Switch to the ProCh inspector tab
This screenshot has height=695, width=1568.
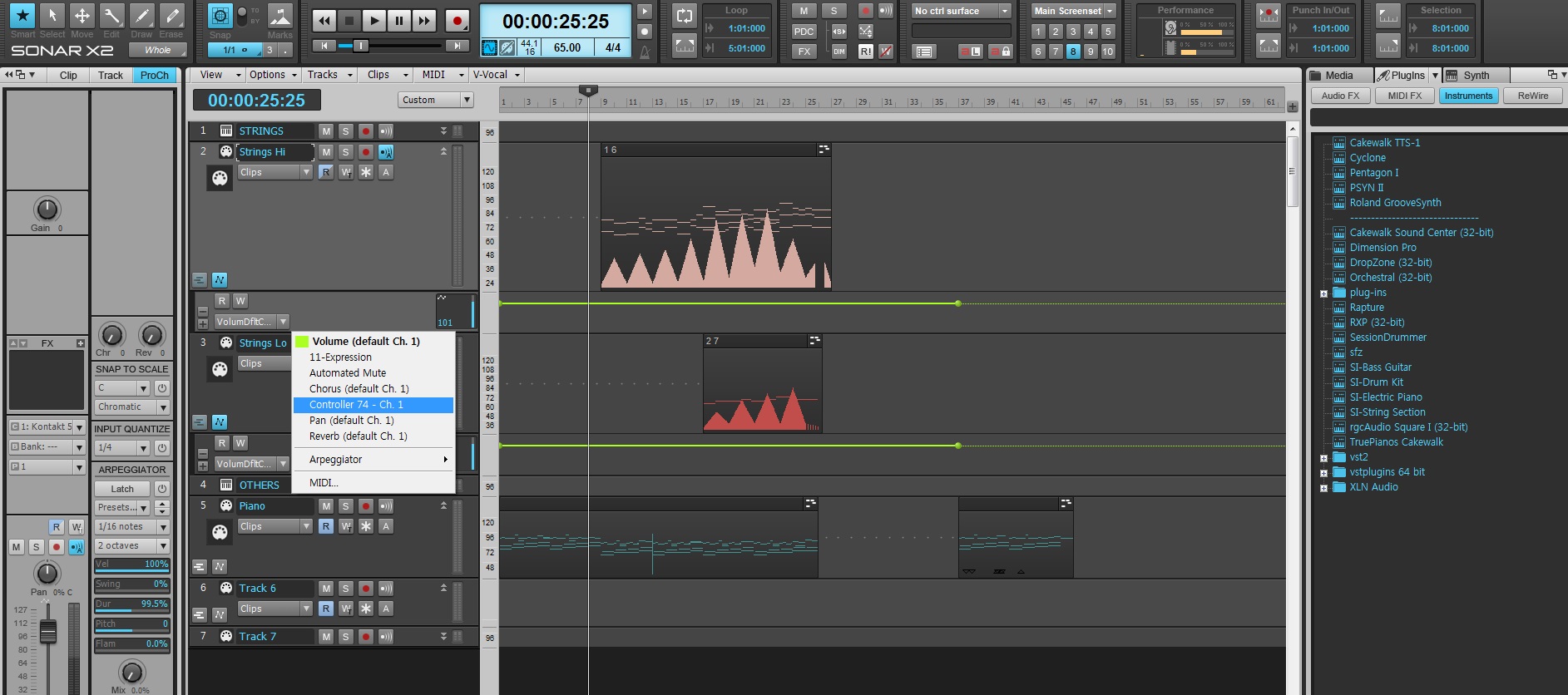155,75
